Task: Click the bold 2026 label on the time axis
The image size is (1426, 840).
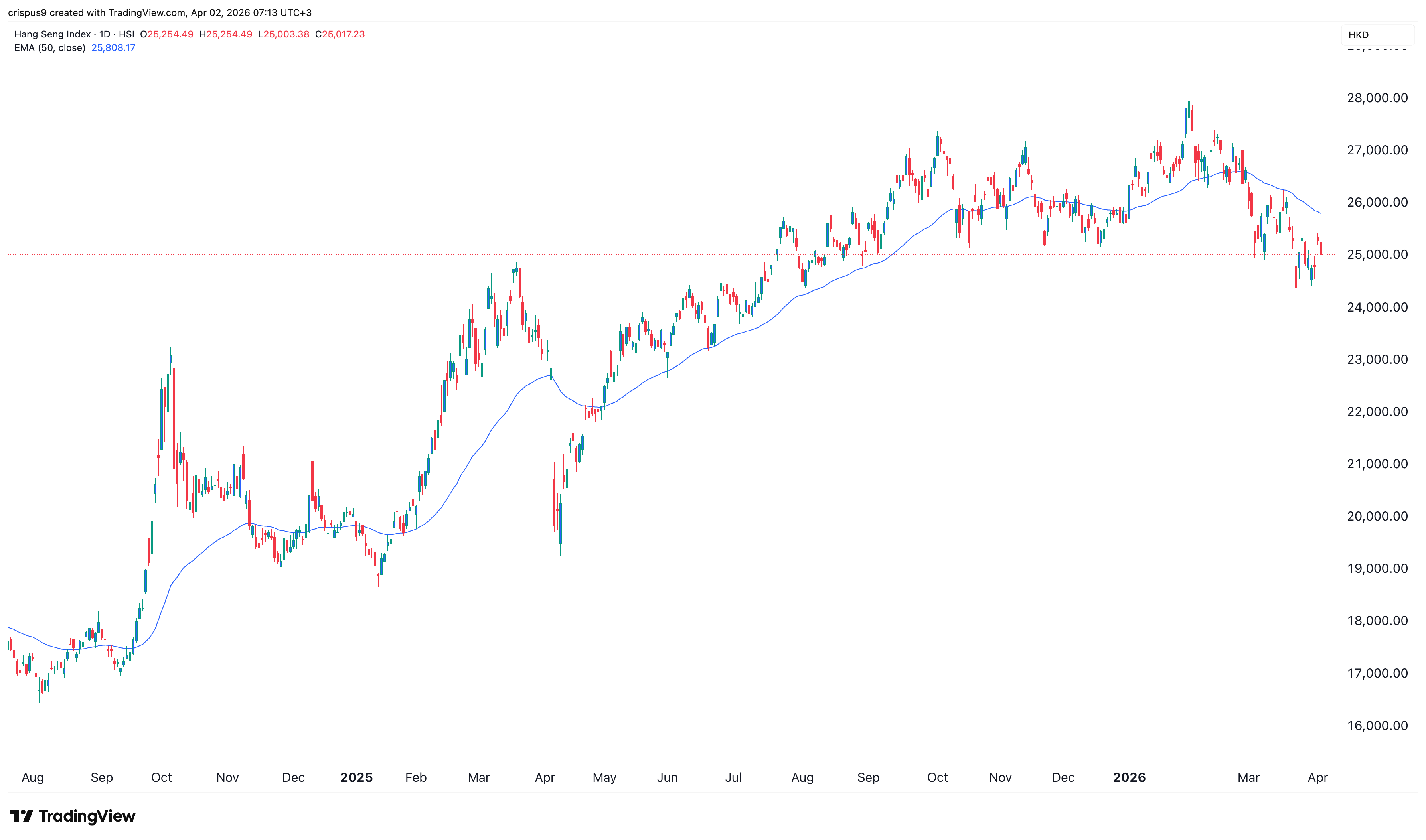Action: point(1130,778)
